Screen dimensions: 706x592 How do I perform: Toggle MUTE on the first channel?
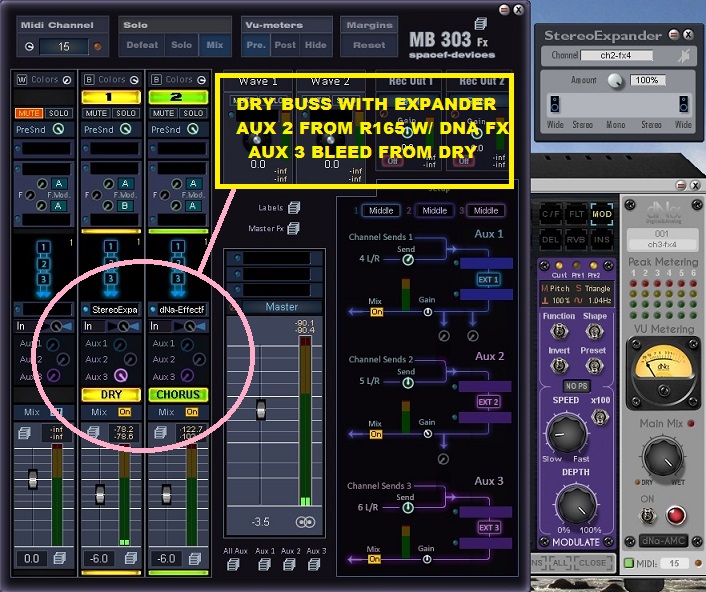[x=29, y=113]
